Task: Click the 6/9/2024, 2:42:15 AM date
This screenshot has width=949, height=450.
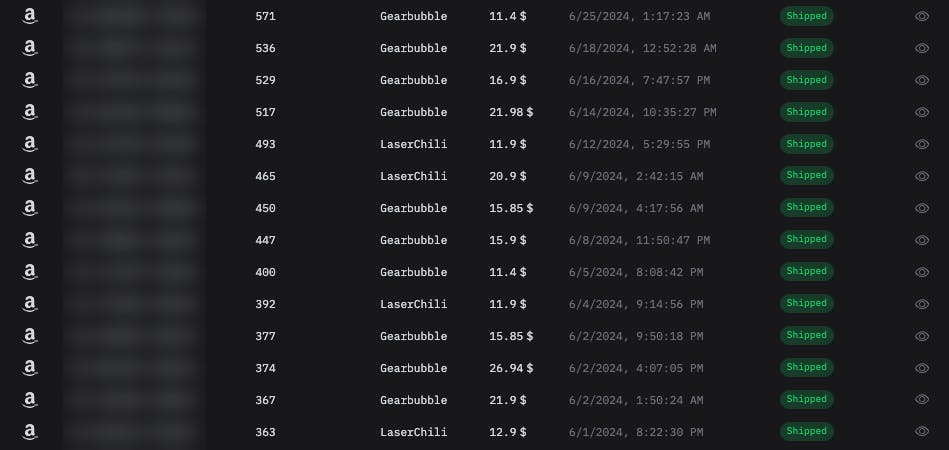Action: pyautogui.click(x=635, y=176)
